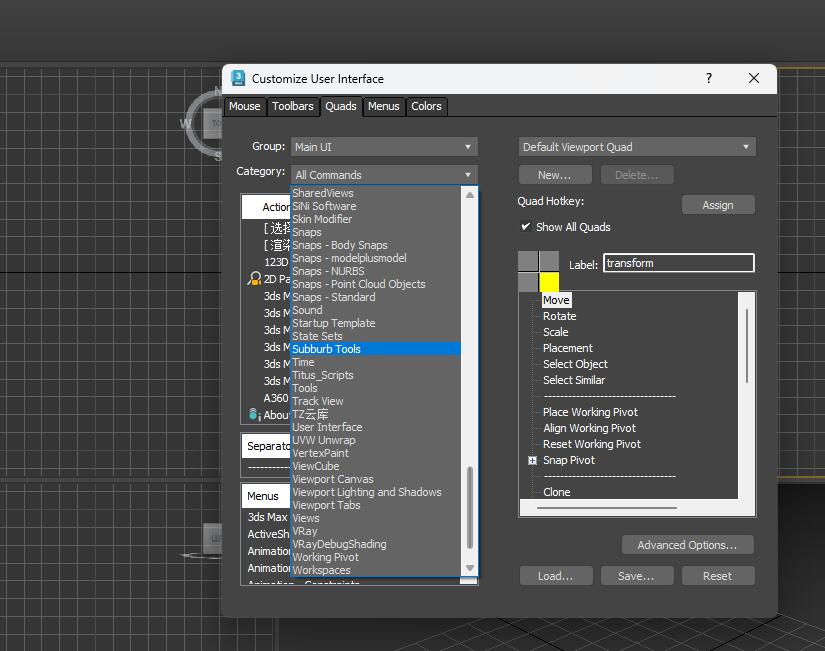Viewport: 825px width, 651px height.
Task: Choose Snaps - Point Cloud Objects category
Action: (x=376, y=284)
